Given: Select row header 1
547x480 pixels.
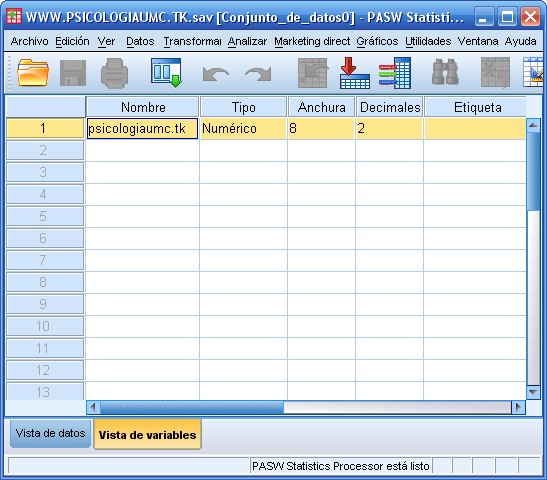Looking at the screenshot, I should coord(45,128).
